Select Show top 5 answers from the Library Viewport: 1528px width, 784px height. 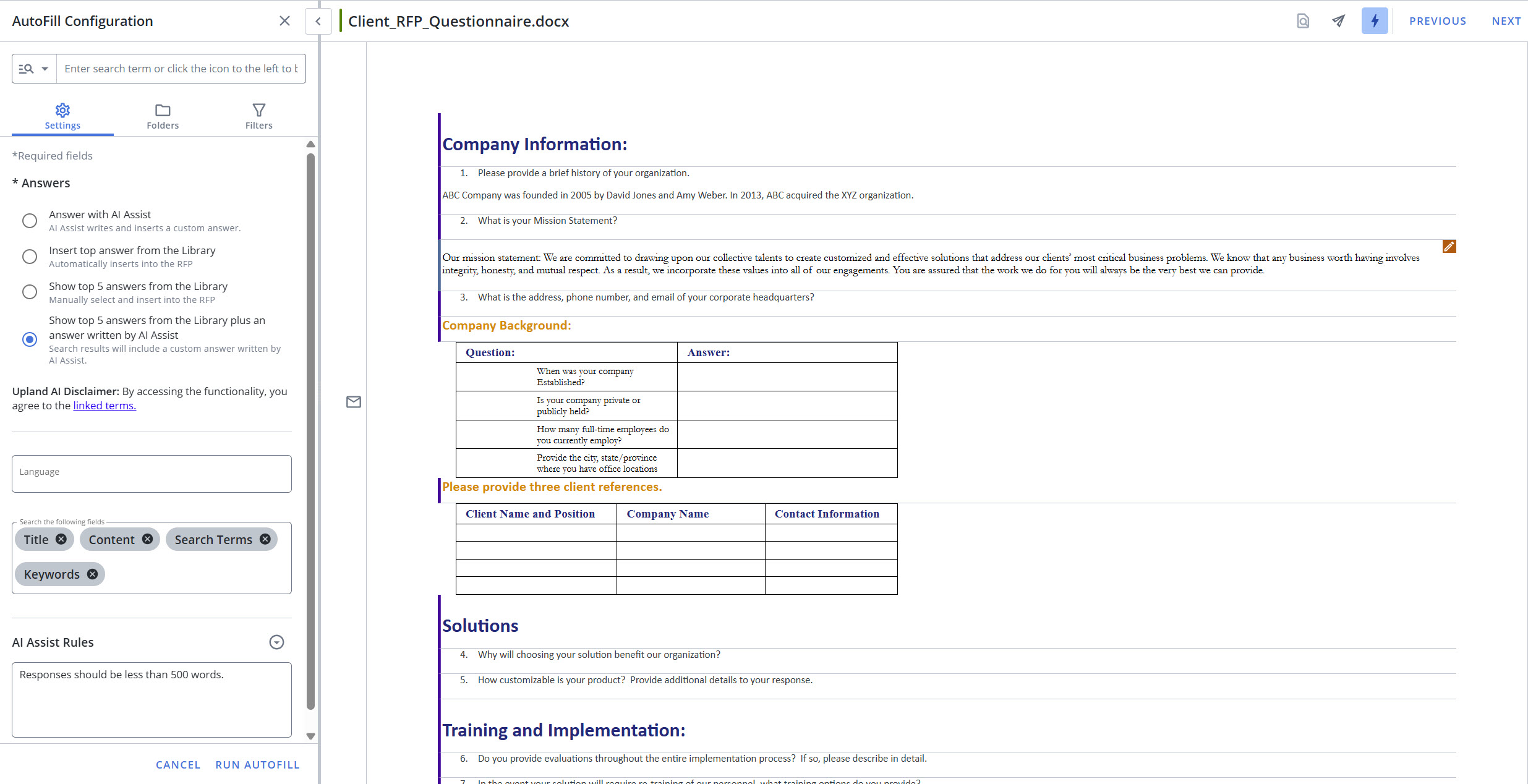pyautogui.click(x=30, y=292)
